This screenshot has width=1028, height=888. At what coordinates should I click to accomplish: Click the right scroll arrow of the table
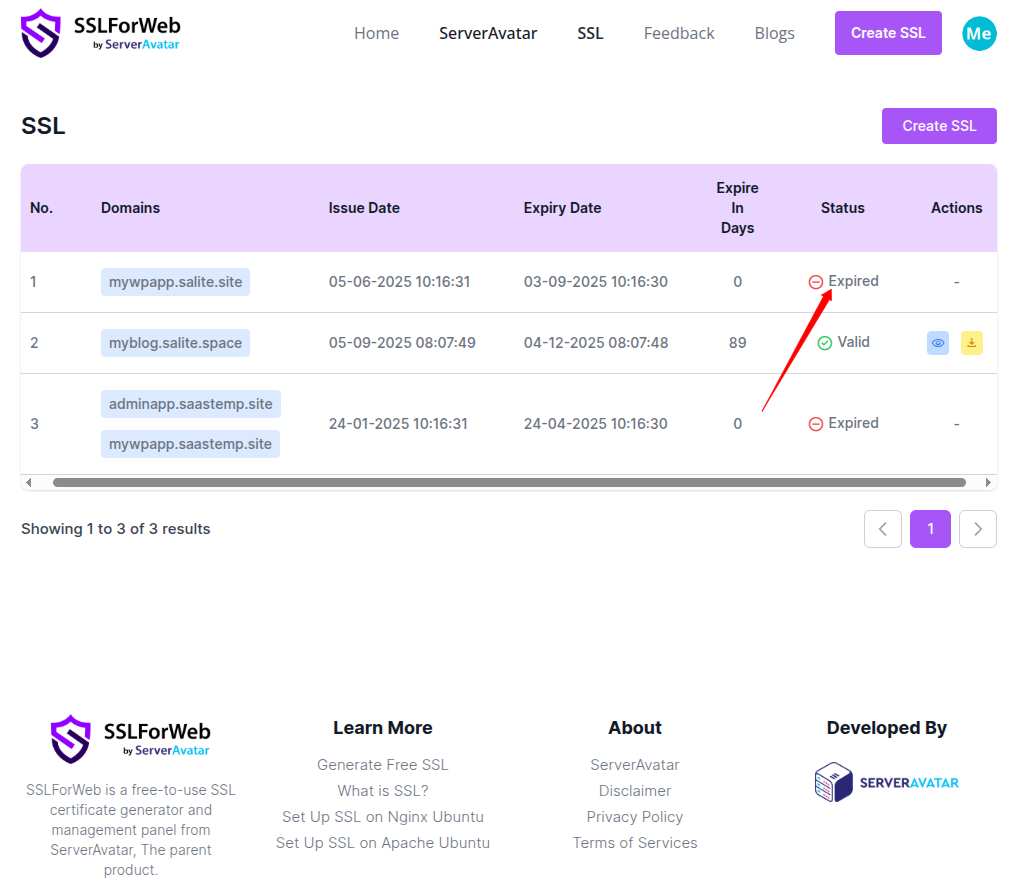click(x=990, y=482)
